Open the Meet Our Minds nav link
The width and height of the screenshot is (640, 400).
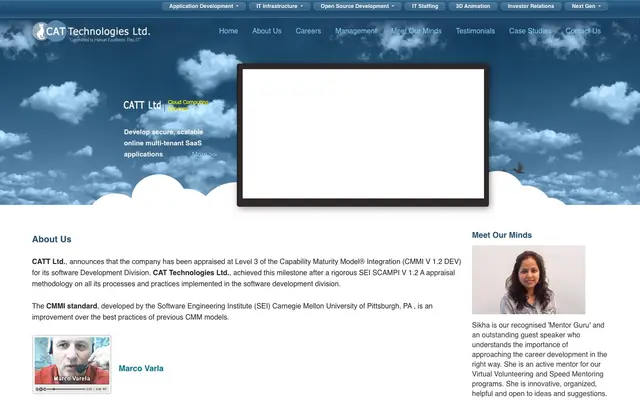point(416,31)
